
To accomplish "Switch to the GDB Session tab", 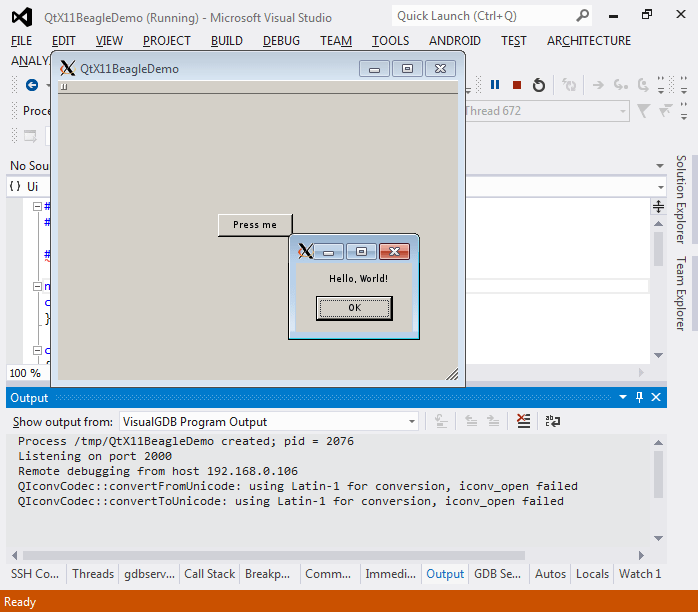I will [x=497, y=574].
